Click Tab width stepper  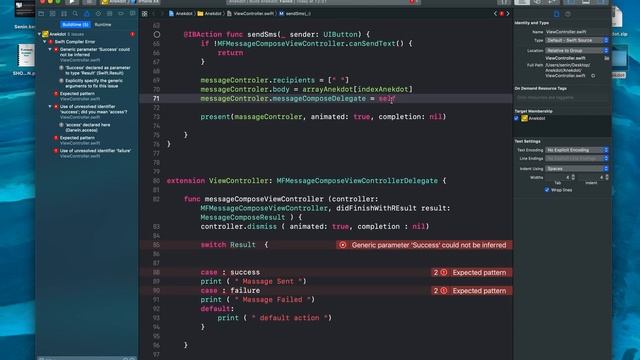click(x=573, y=177)
